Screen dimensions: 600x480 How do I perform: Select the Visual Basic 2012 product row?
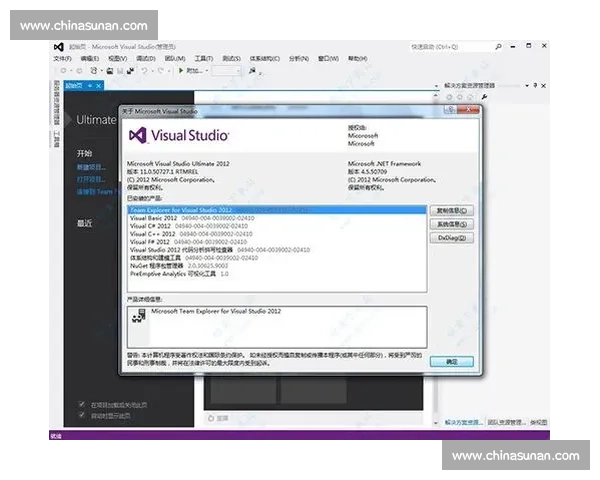click(277, 218)
